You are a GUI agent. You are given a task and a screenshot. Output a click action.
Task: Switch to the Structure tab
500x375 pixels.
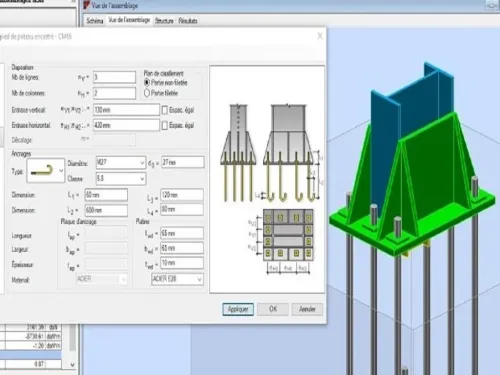[x=164, y=21]
